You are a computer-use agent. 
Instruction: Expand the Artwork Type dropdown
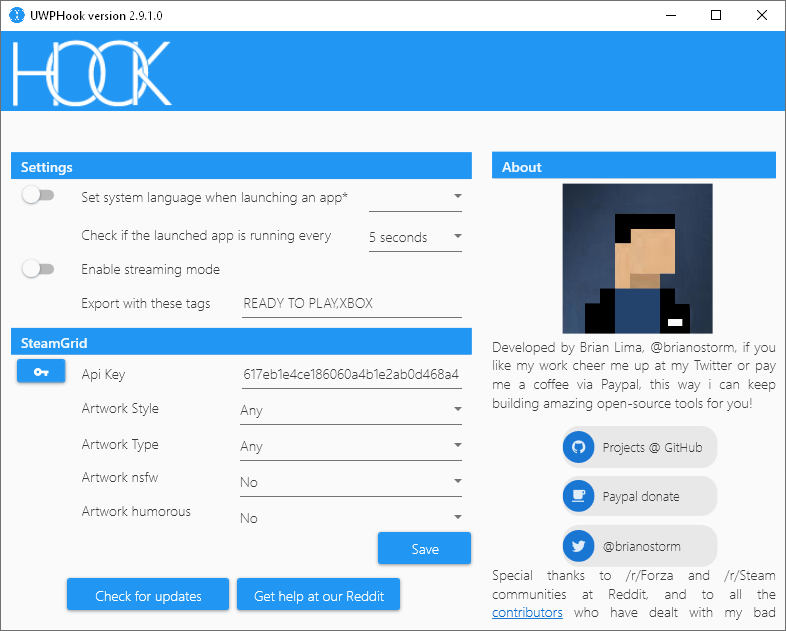pyautogui.click(x=350, y=446)
